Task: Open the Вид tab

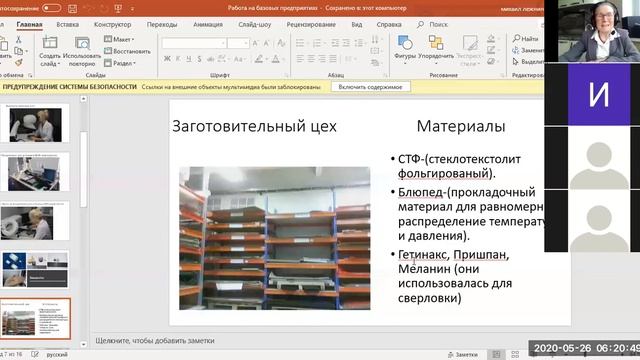Action: pos(357,24)
